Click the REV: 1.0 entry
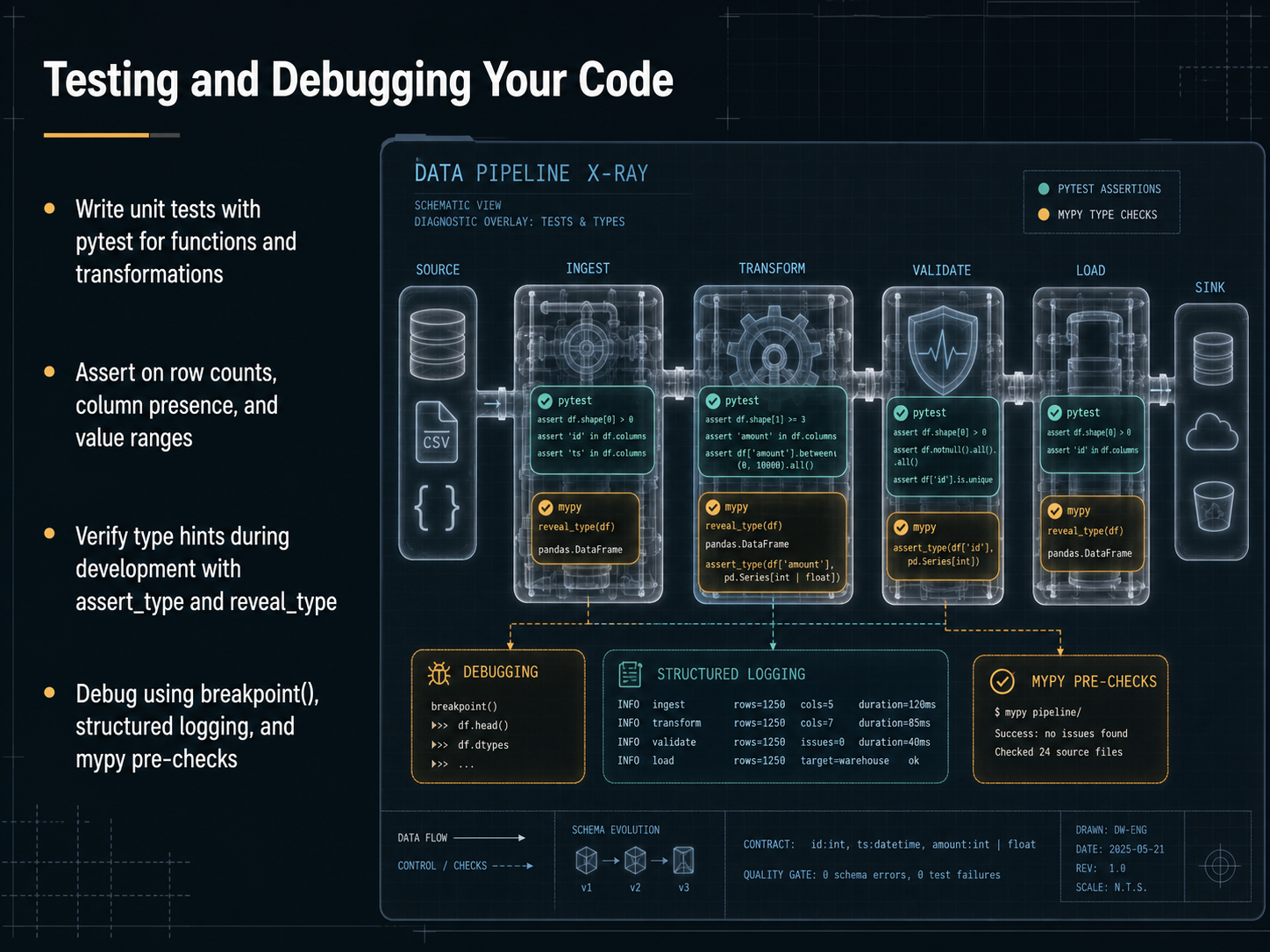Image resolution: width=1270 pixels, height=952 pixels. (1101, 869)
